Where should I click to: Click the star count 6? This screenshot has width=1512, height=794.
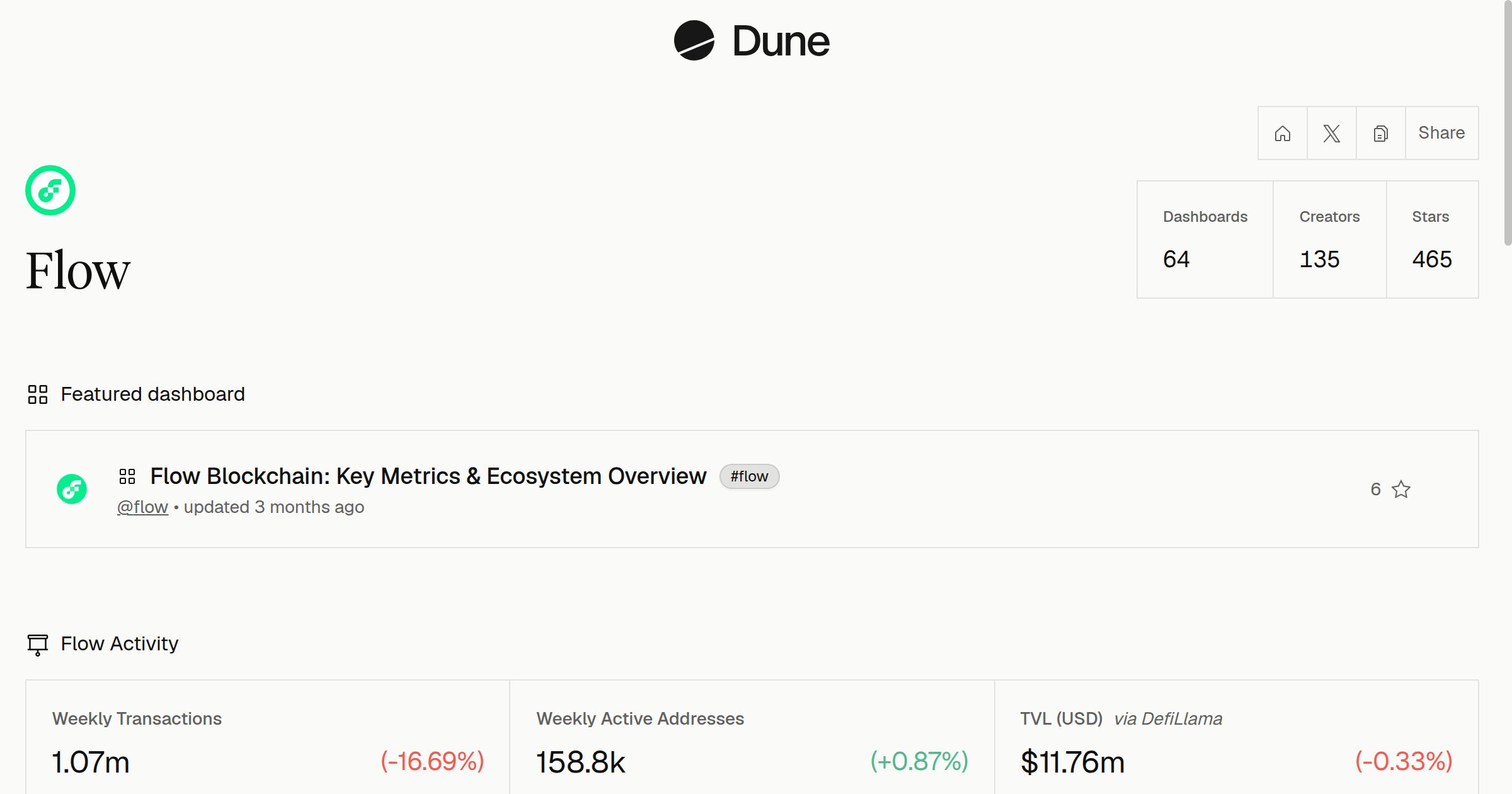tap(1375, 489)
